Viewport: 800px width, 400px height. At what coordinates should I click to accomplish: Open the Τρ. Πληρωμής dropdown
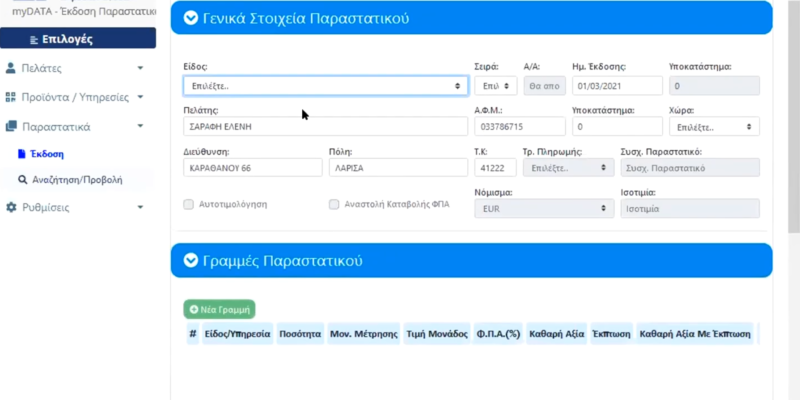tap(568, 168)
